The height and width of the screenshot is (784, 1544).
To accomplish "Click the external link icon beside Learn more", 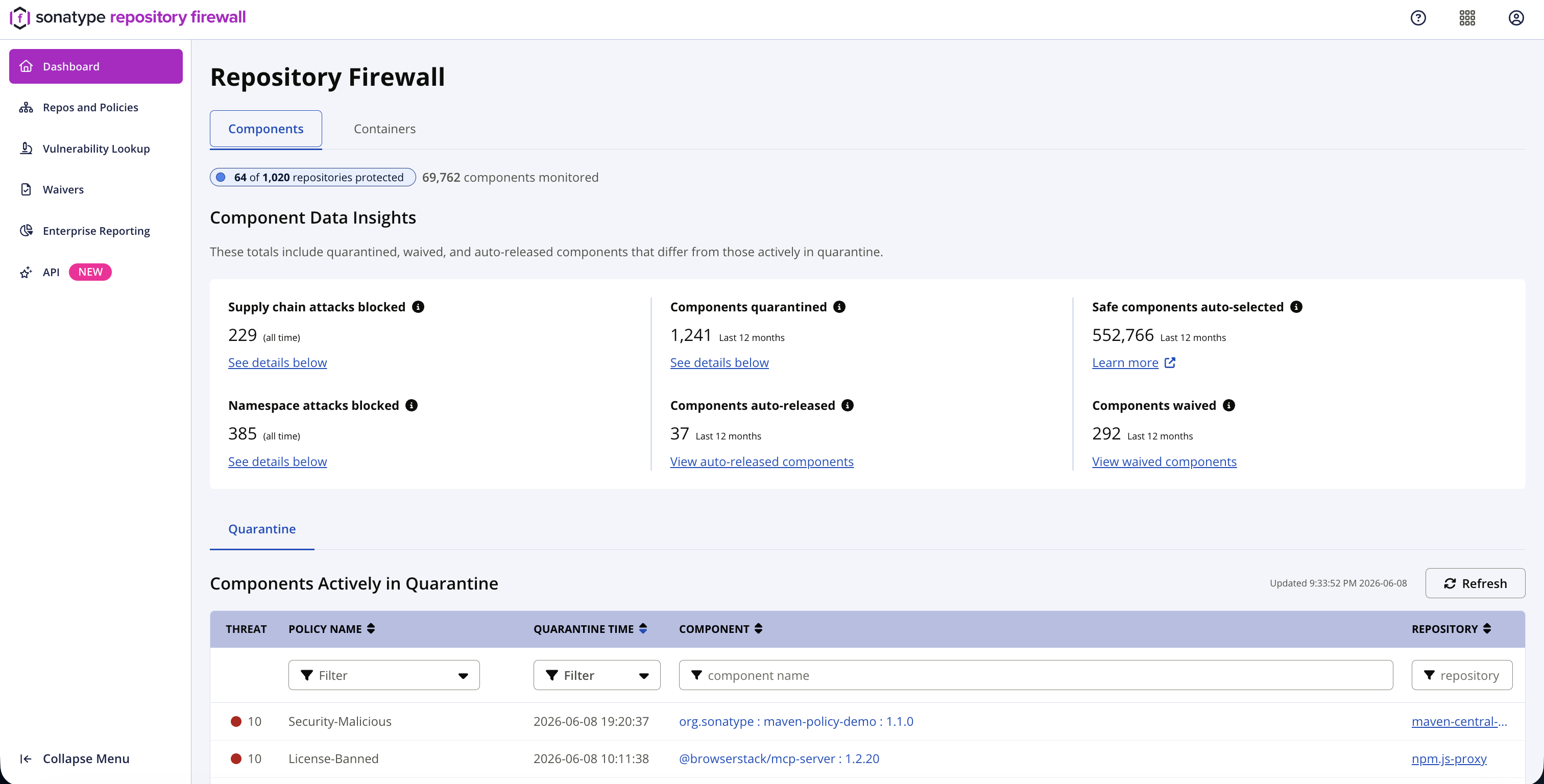I will tap(1170, 362).
